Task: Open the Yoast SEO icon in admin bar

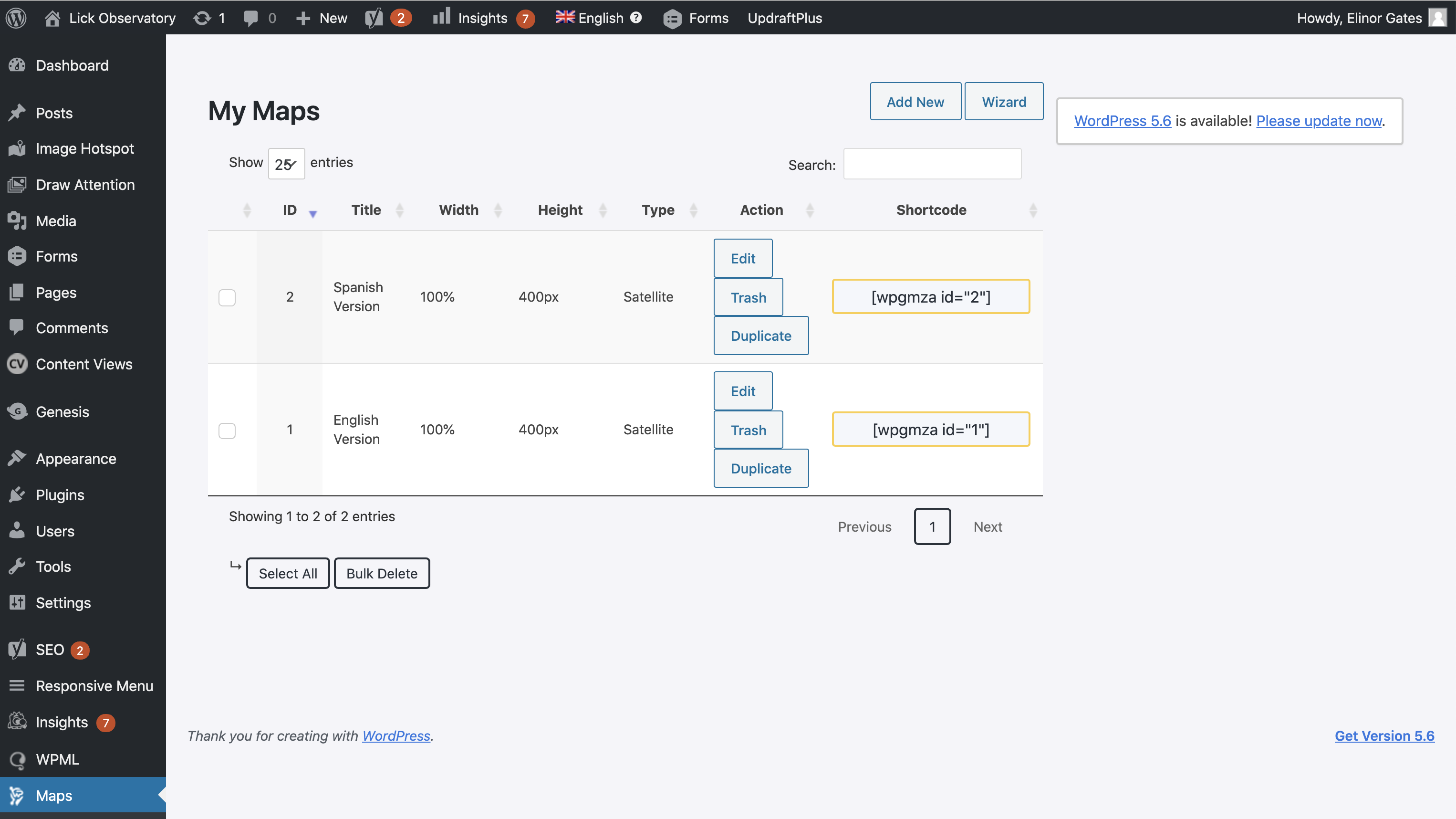Action: (x=374, y=18)
